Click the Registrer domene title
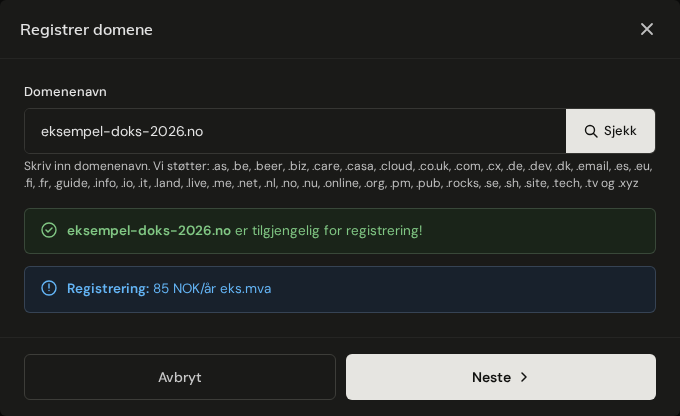Viewport: 680px width, 416px height. [86, 30]
